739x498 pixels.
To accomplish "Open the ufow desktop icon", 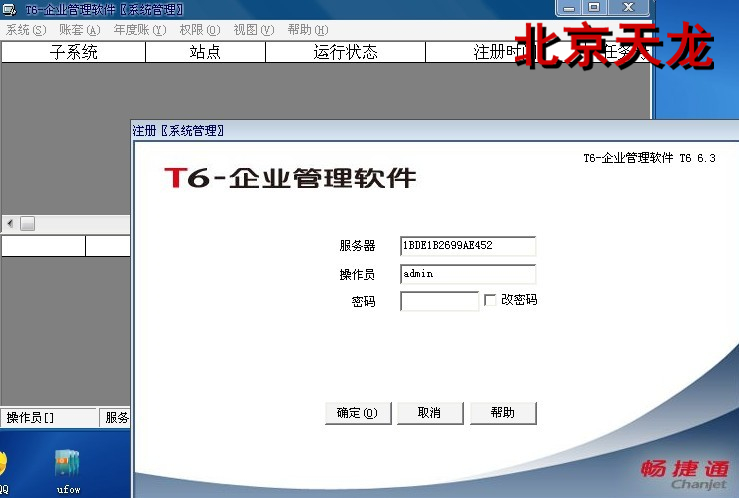I will (x=68, y=471).
